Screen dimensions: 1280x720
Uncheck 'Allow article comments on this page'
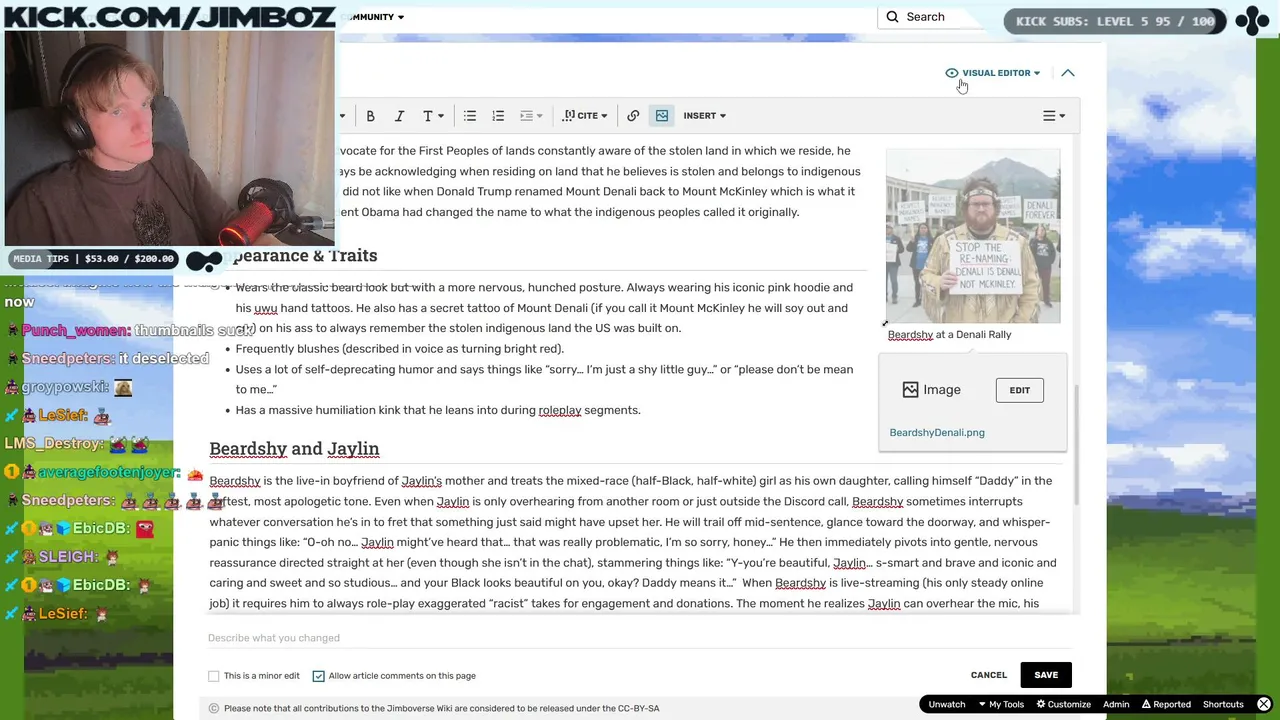(318, 676)
